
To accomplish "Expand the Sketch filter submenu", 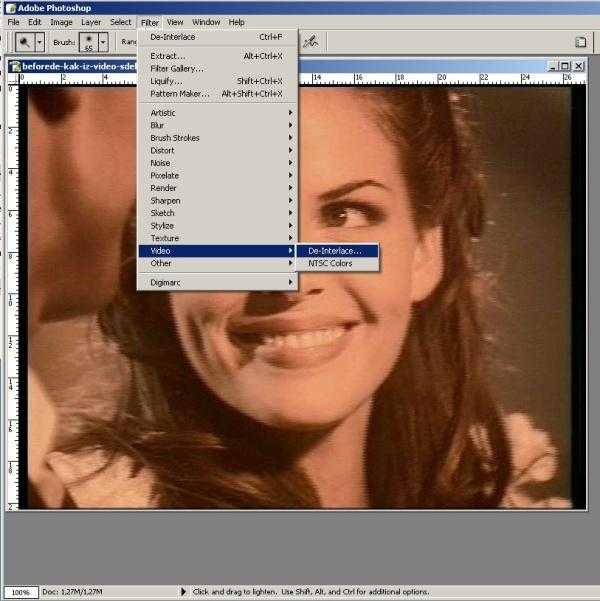I will (x=217, y=213).
